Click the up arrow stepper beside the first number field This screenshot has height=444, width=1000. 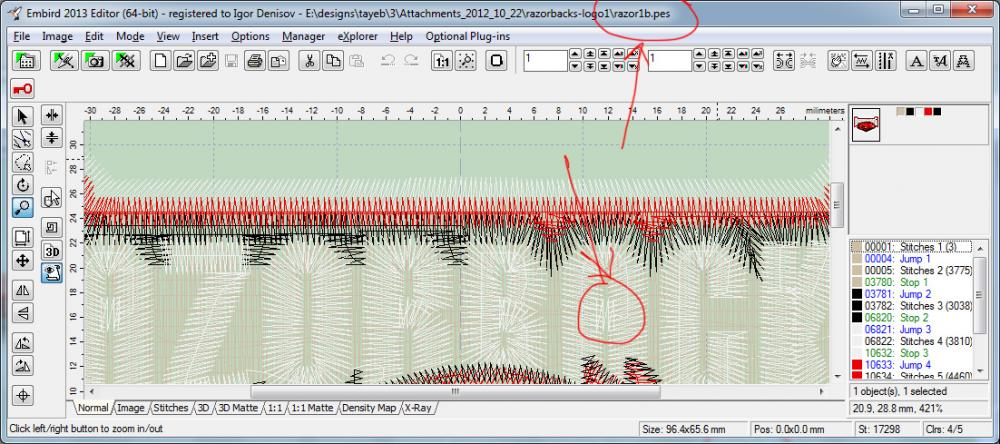[575, 54]
